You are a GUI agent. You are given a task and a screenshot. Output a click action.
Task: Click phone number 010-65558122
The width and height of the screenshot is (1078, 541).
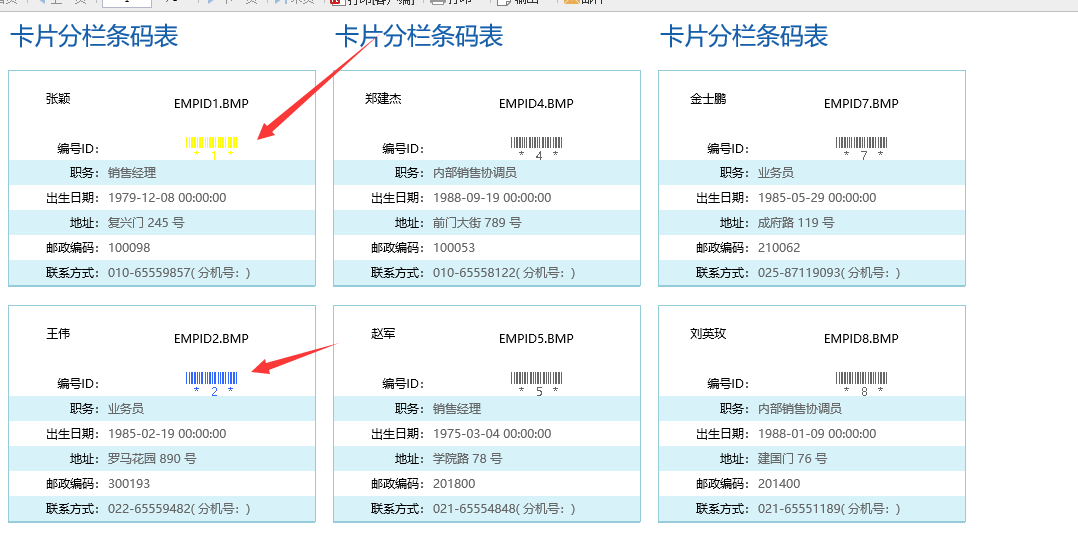pyautogui.click(x=474, y=273)
